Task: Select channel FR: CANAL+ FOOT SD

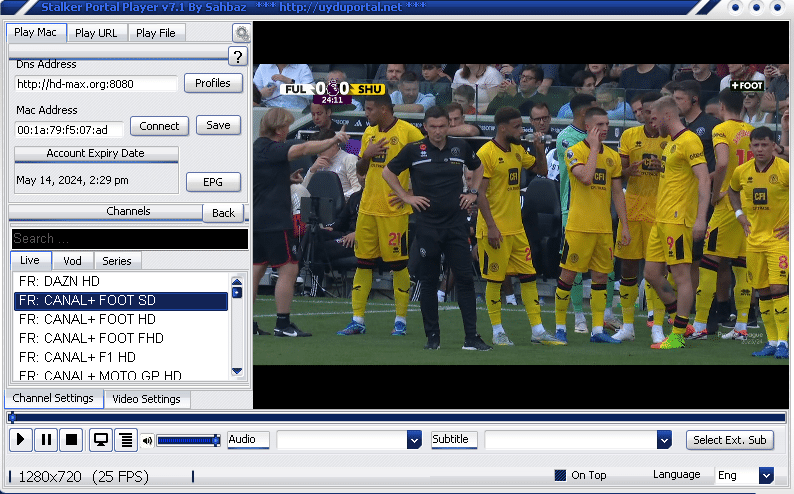Action: (121, 301)
